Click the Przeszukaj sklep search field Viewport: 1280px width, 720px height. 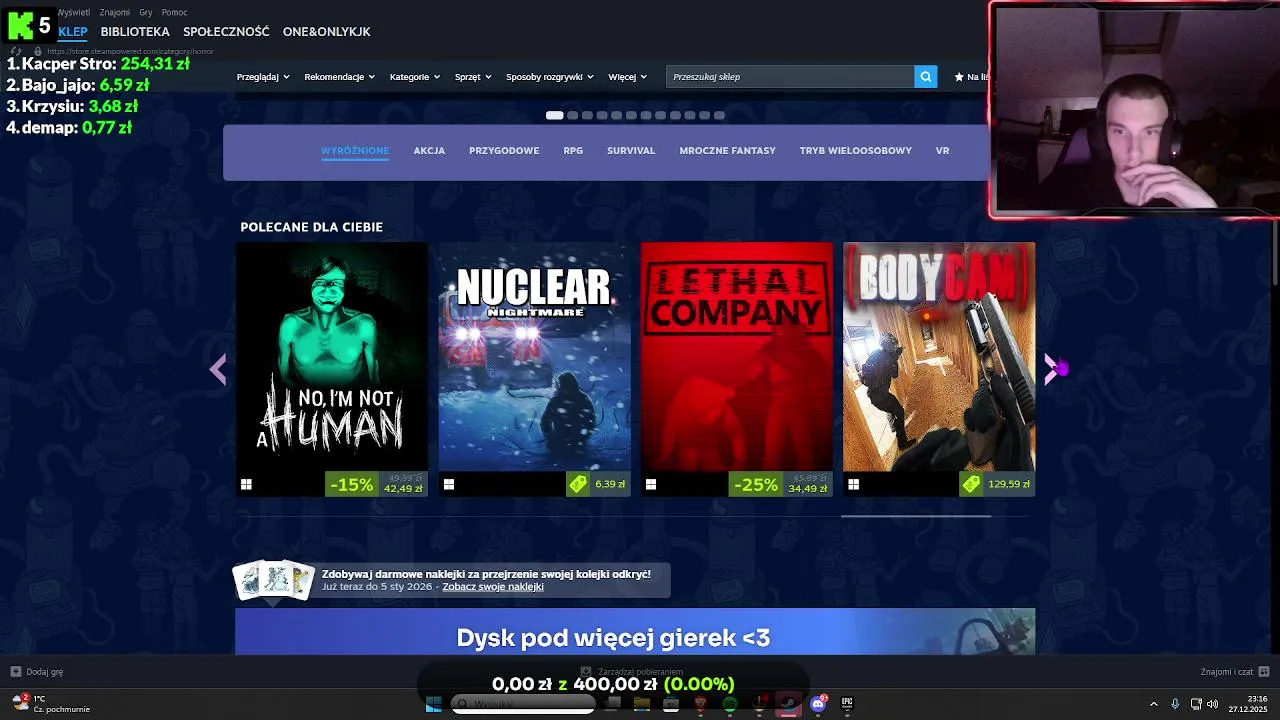click(x=790, y=76)
